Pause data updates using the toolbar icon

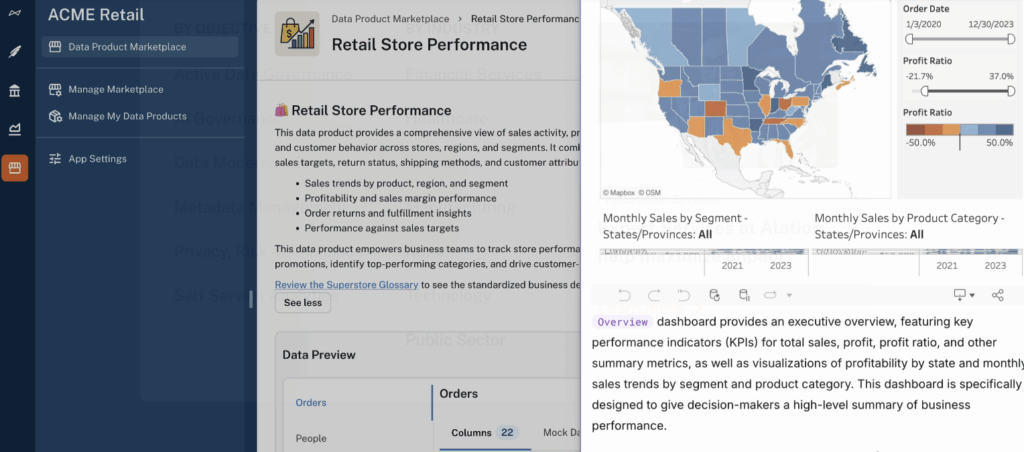[743, 295]
